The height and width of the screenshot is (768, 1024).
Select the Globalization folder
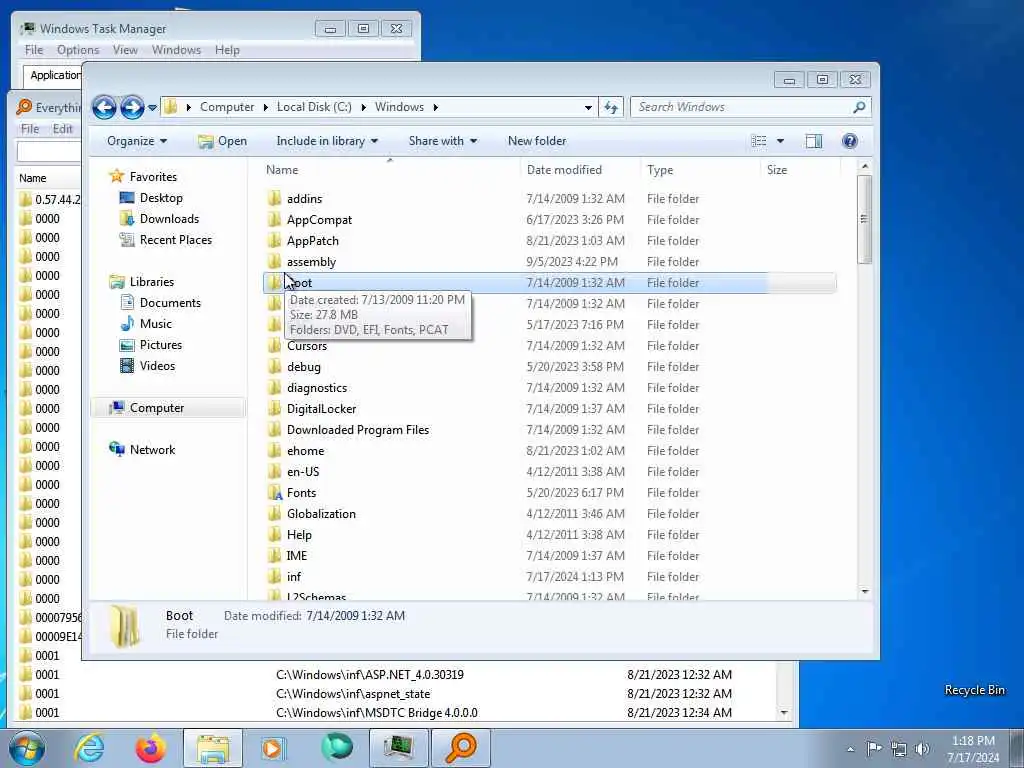click(x=321, y=513)
